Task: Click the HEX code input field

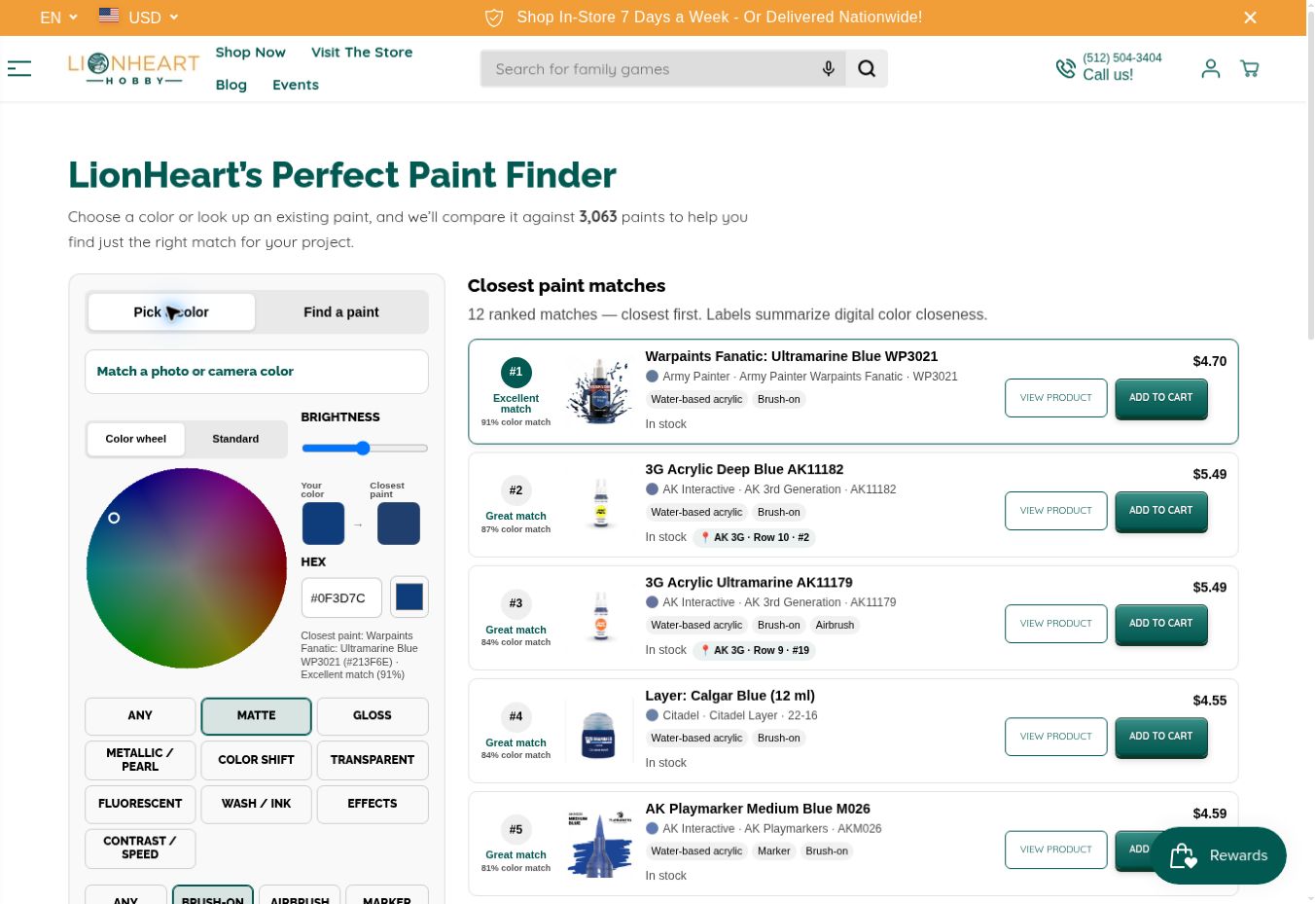Action: pyautogui.click(x=341, y=597)
